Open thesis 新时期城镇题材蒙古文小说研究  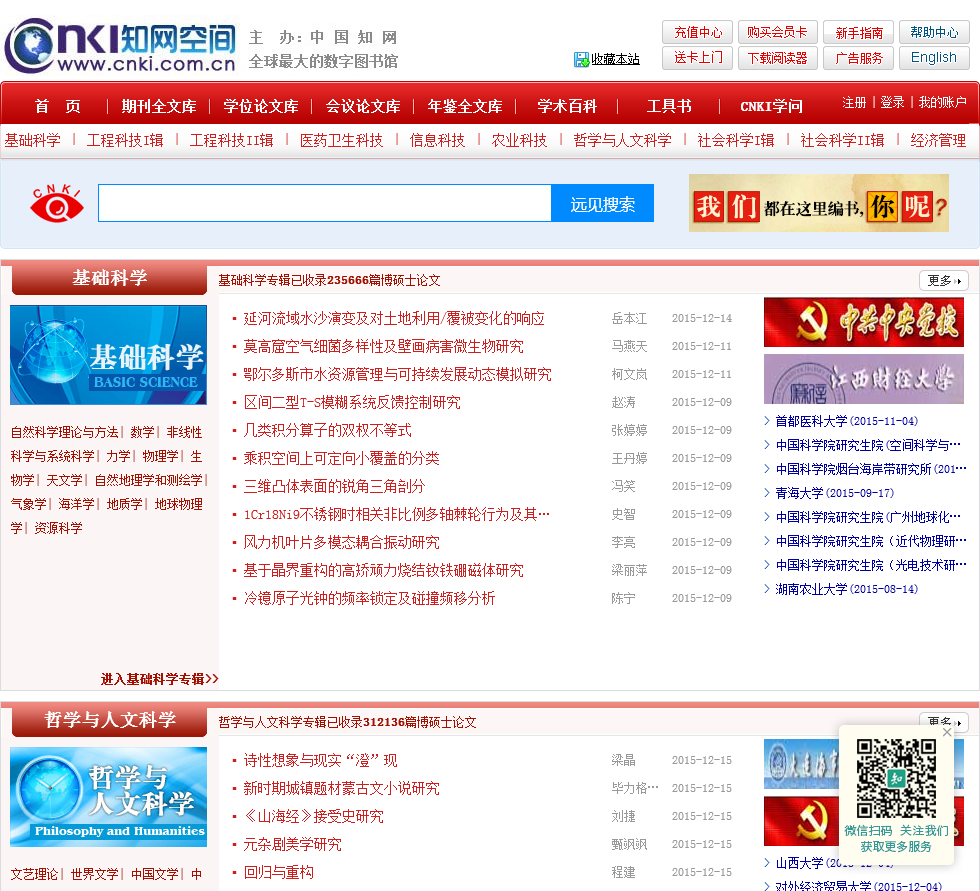[341, 789]
